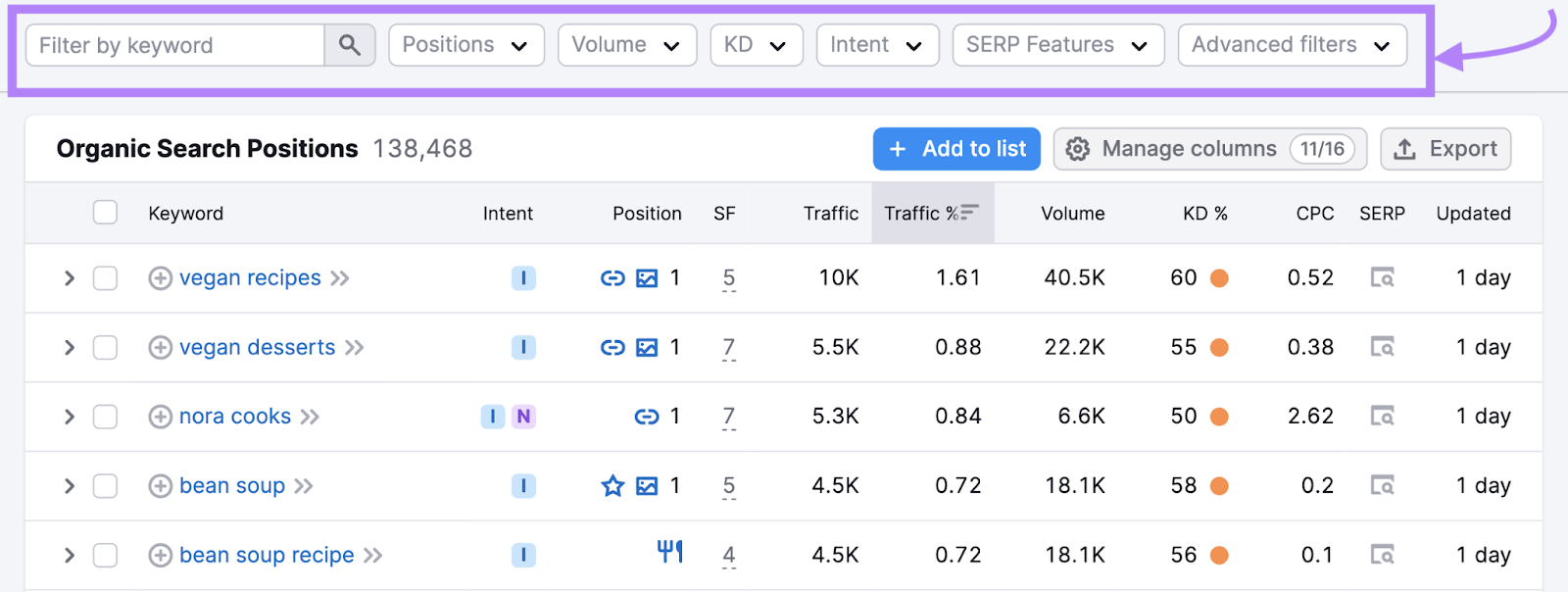Open SERP snapshot icon for bean soup recipe
Image resolution: width=1568 pixels, height=592 pixels.
click(1382, 556)
